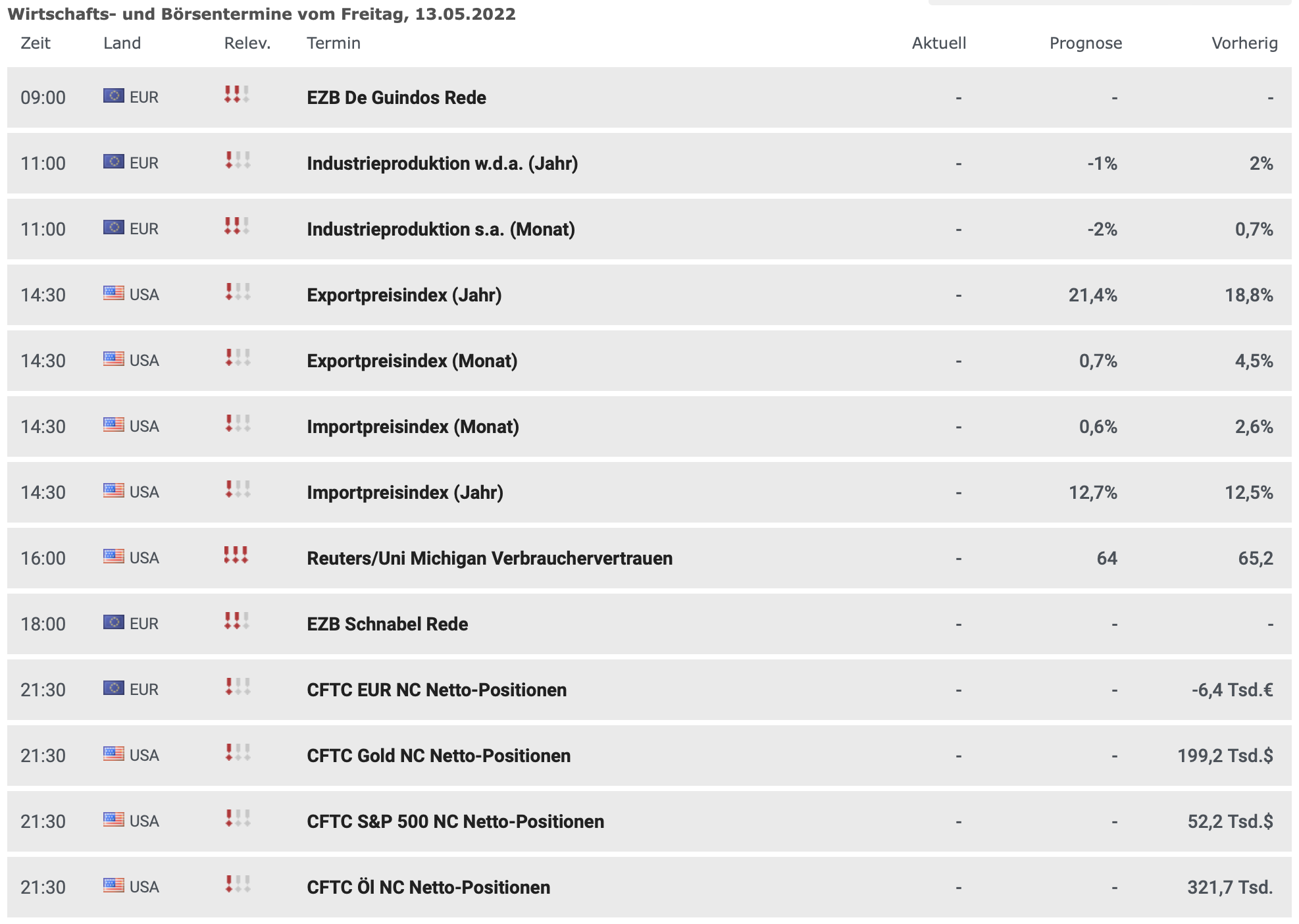Open CFTC Gold NC Netto-Positionen entry
The height and width of the screenshot is (924, 1299).
pos(438,756)
